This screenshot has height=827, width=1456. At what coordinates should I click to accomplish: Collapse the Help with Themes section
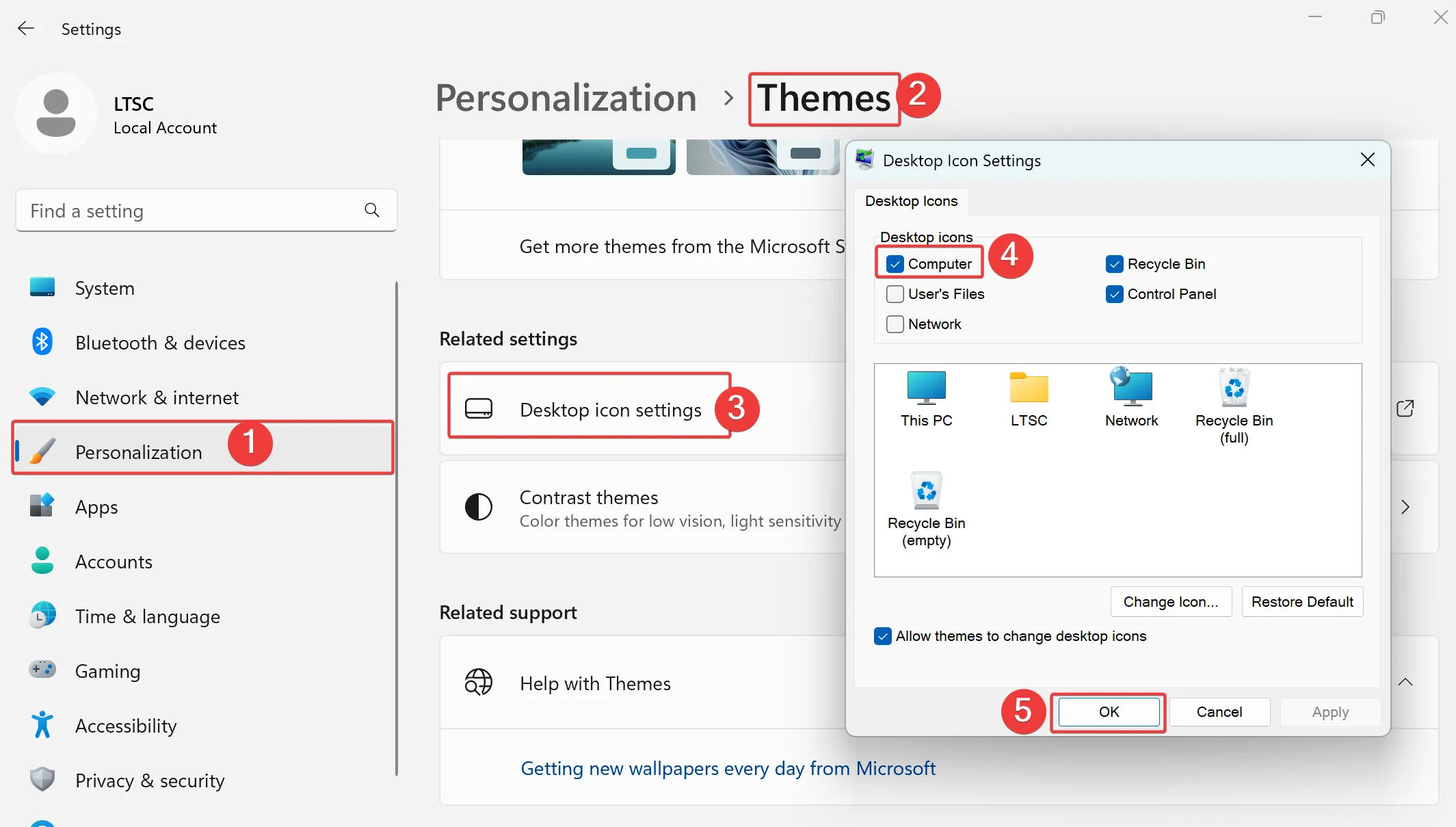pos(1405,682)
